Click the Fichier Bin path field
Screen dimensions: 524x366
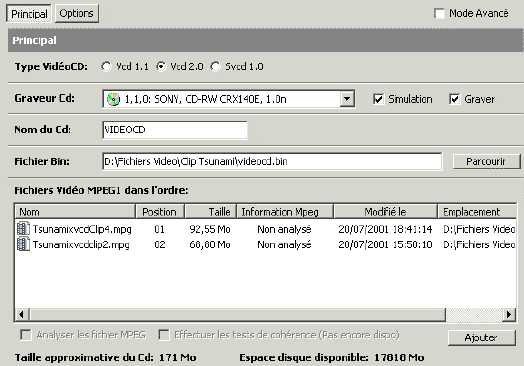(272, 162)
